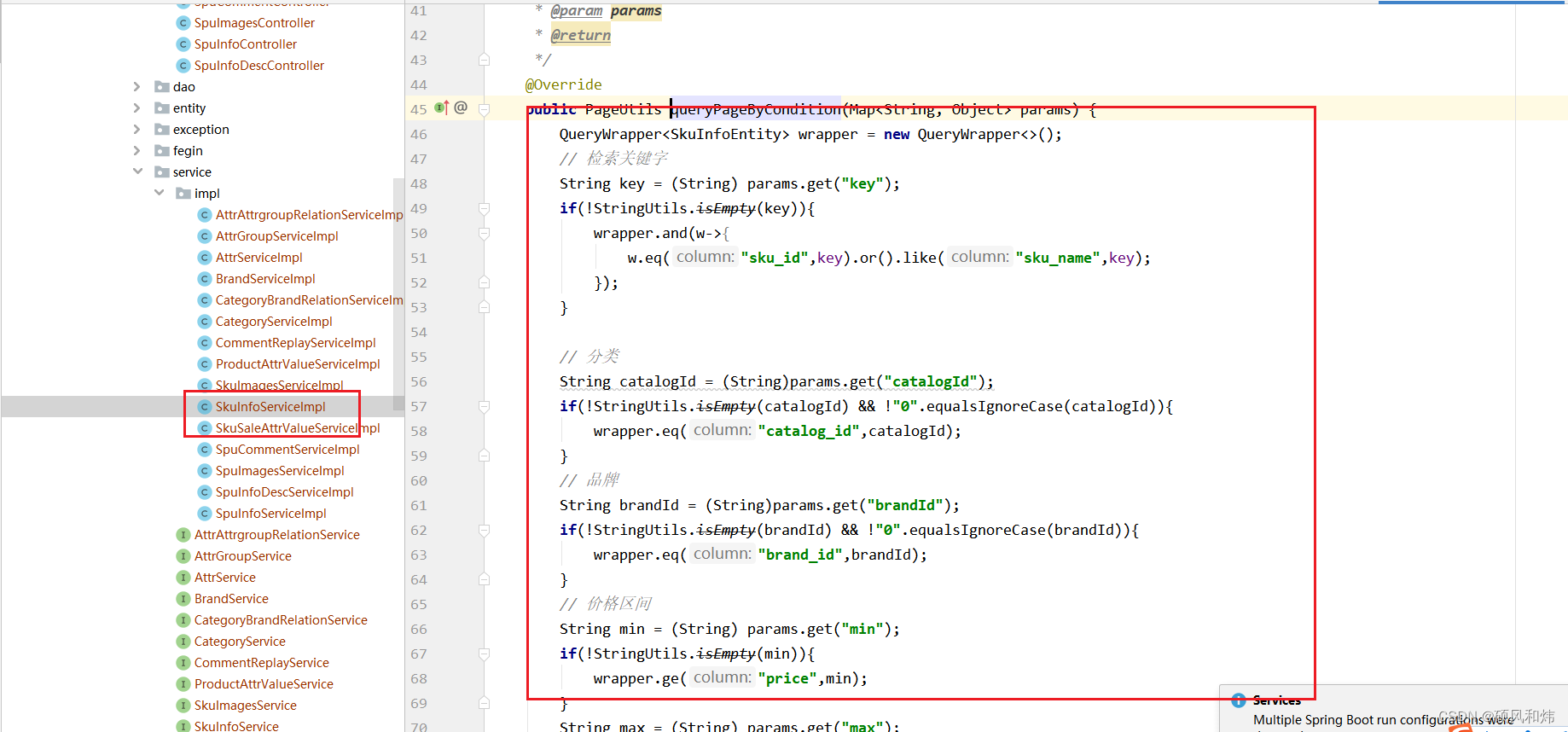Open SpuInfoDescServiceImpl class
The image size is (1568, 732).
coord(284,492)
